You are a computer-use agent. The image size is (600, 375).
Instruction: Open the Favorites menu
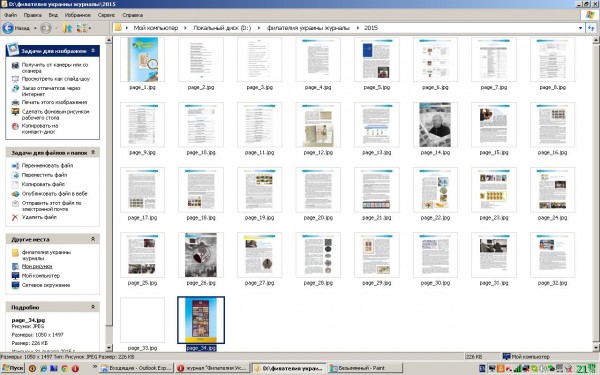[x=77, y=15]
